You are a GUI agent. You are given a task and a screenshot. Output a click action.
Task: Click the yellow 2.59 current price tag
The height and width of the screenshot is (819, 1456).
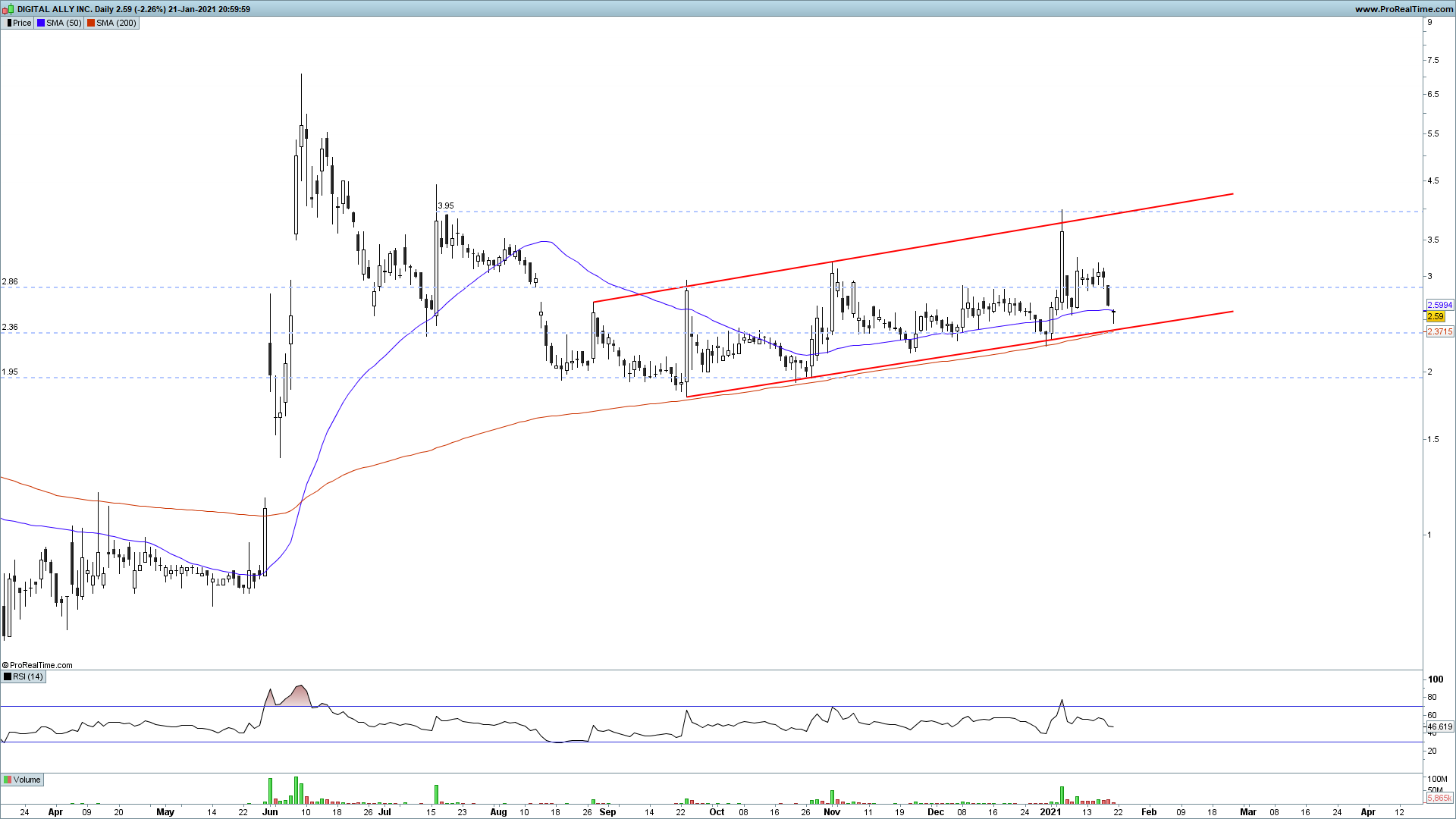tap(1436, 316)
